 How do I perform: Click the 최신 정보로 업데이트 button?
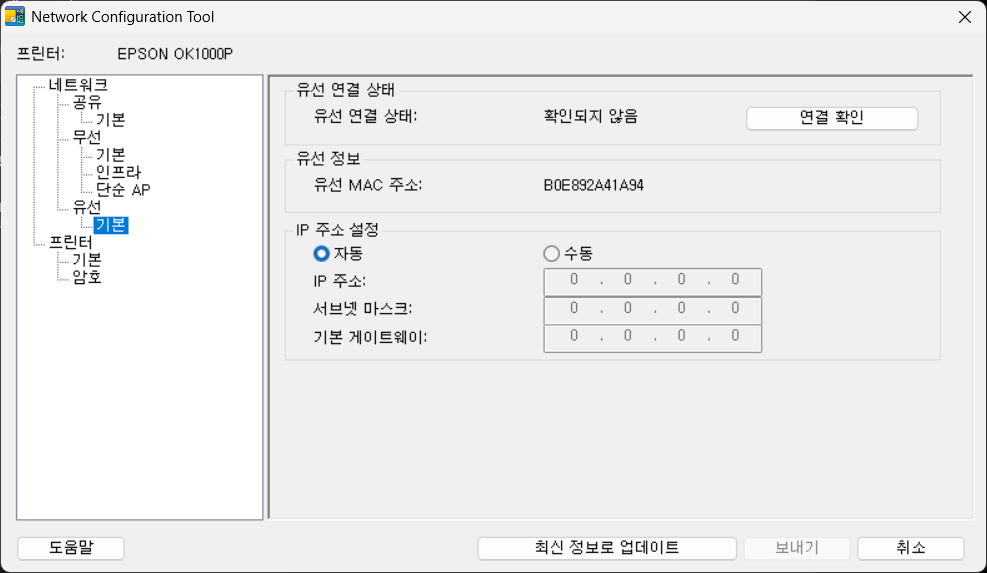[x=607, y=548]
